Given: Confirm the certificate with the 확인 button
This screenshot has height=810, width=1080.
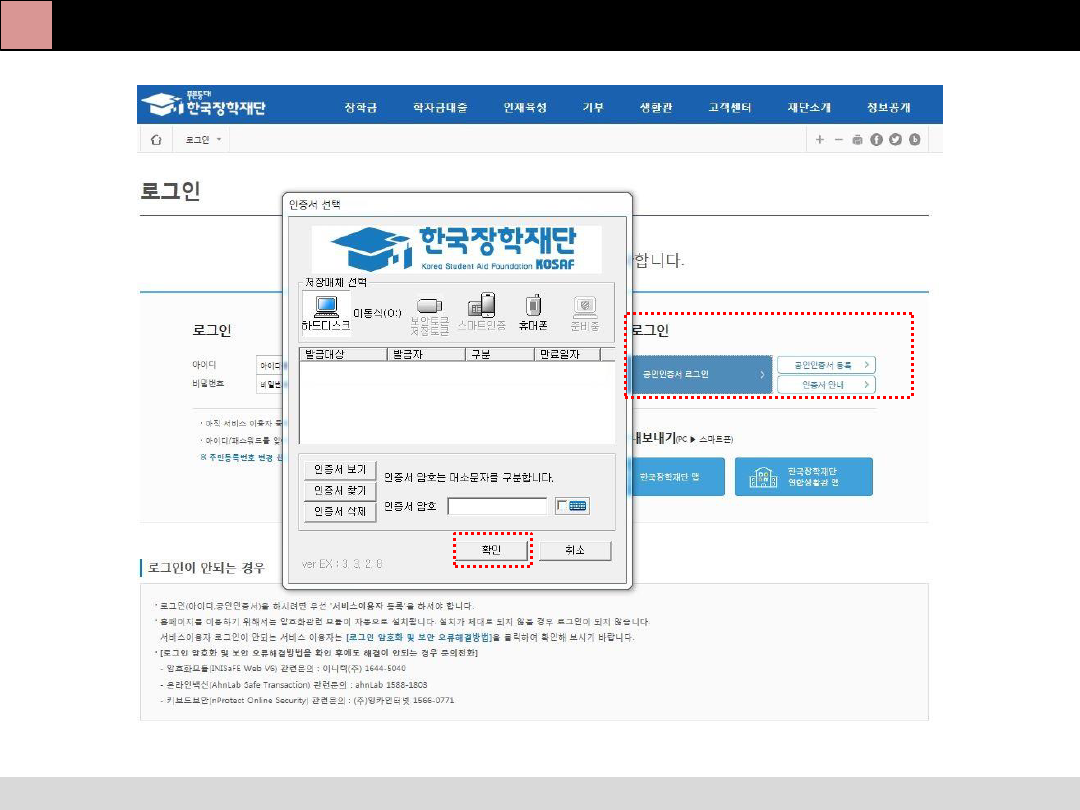Looking at the screenshot, I should click(492, 550).
